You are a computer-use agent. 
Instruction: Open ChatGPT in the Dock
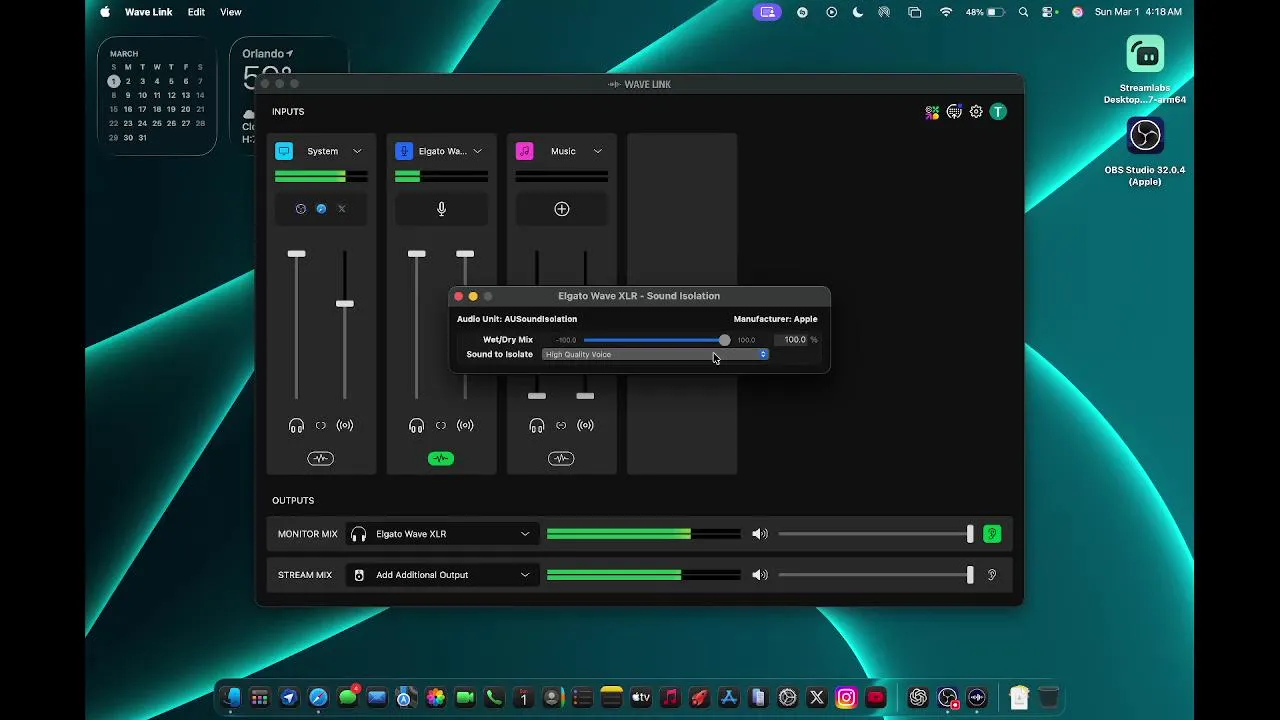(x=918, y=697)
